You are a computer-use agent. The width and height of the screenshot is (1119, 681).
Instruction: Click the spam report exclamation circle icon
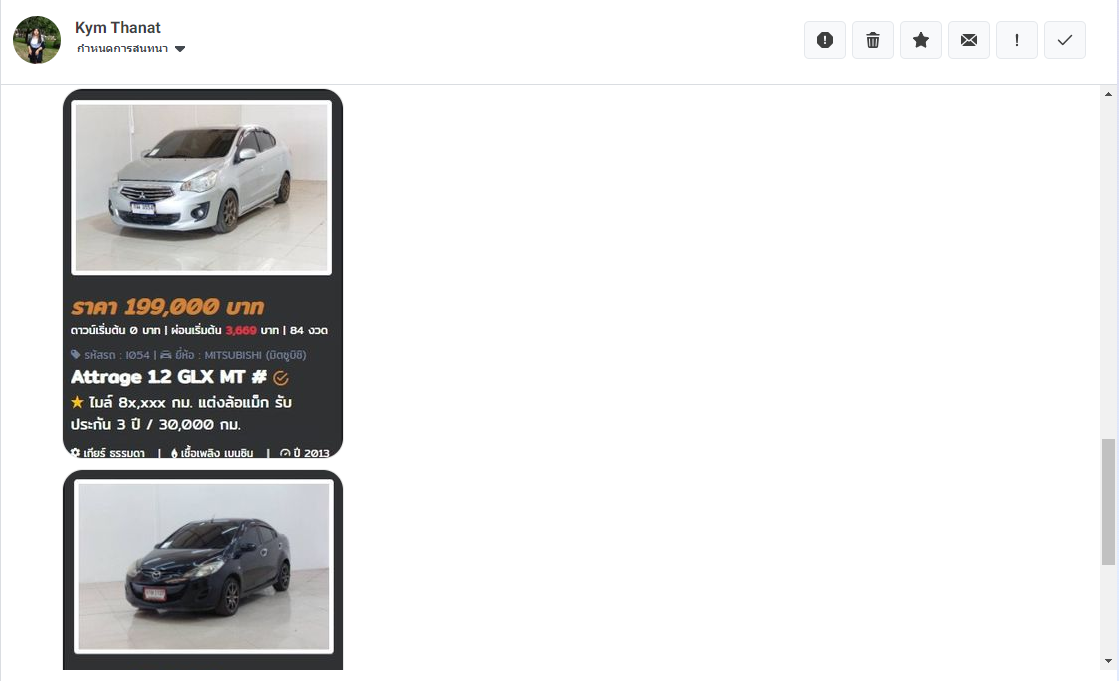click(x=824, y=40)
